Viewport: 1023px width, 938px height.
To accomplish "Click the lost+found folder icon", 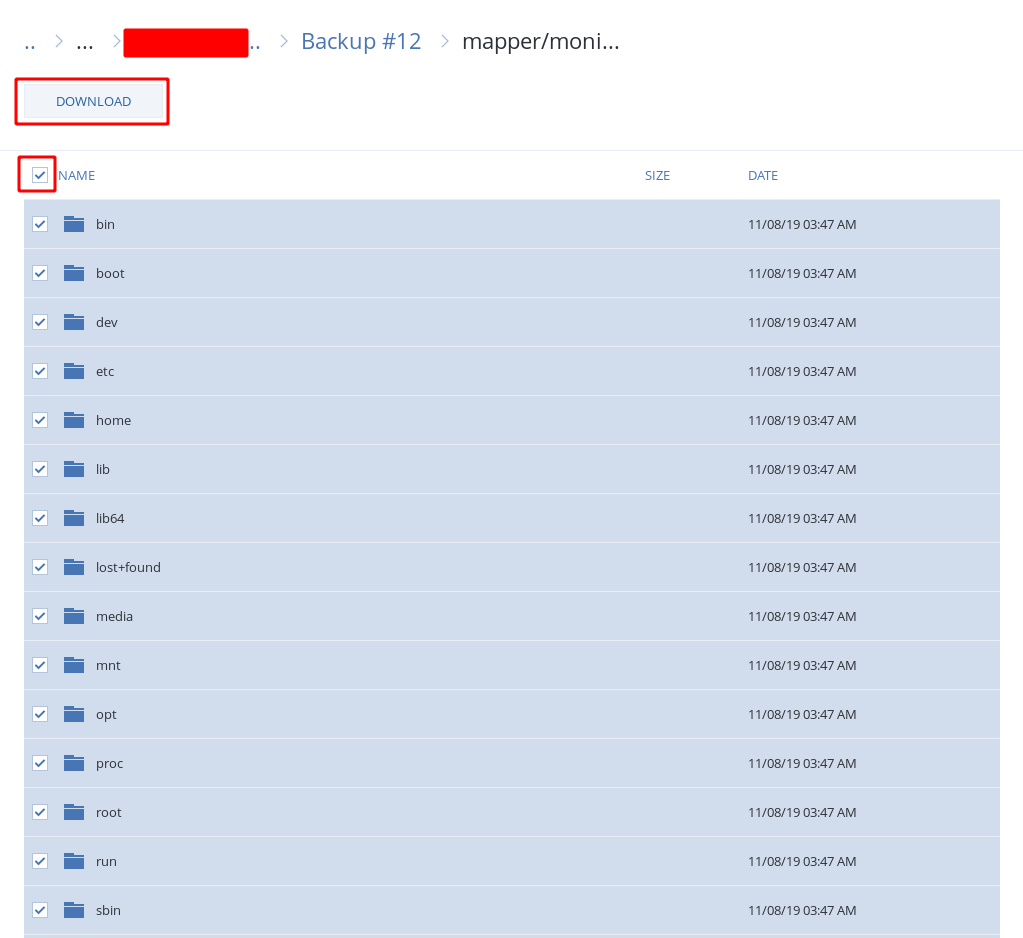I will (74, 567).
